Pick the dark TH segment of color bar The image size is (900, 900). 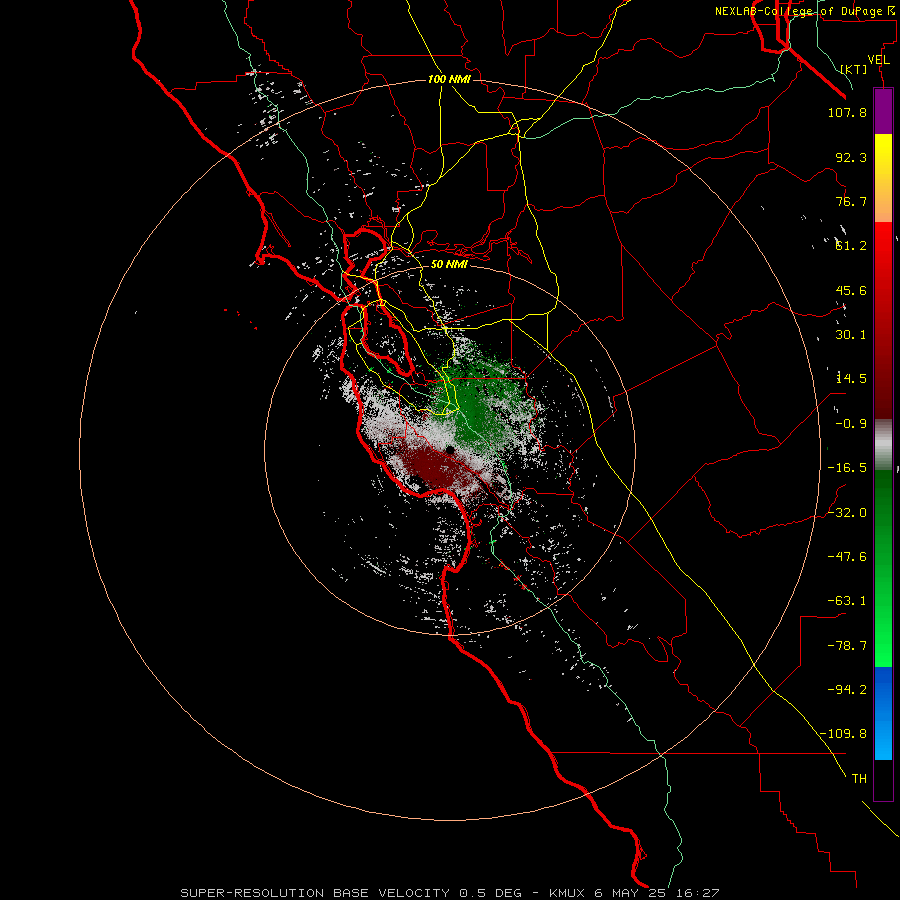click(x=883, y=779)
